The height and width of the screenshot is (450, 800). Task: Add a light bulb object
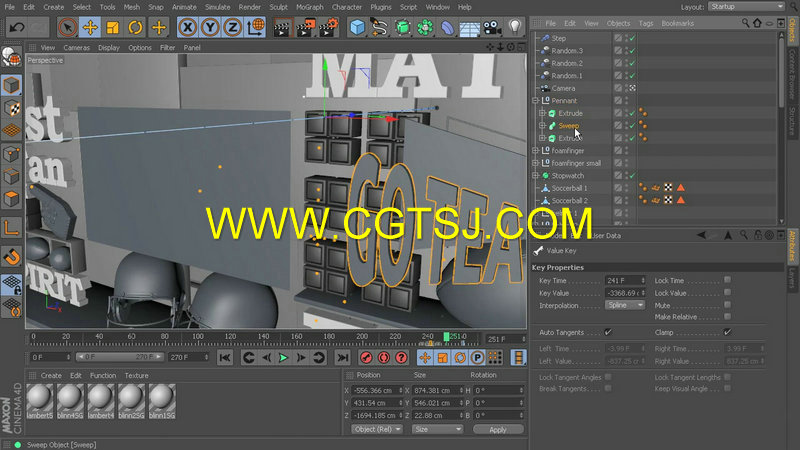[x=515, y=27]
